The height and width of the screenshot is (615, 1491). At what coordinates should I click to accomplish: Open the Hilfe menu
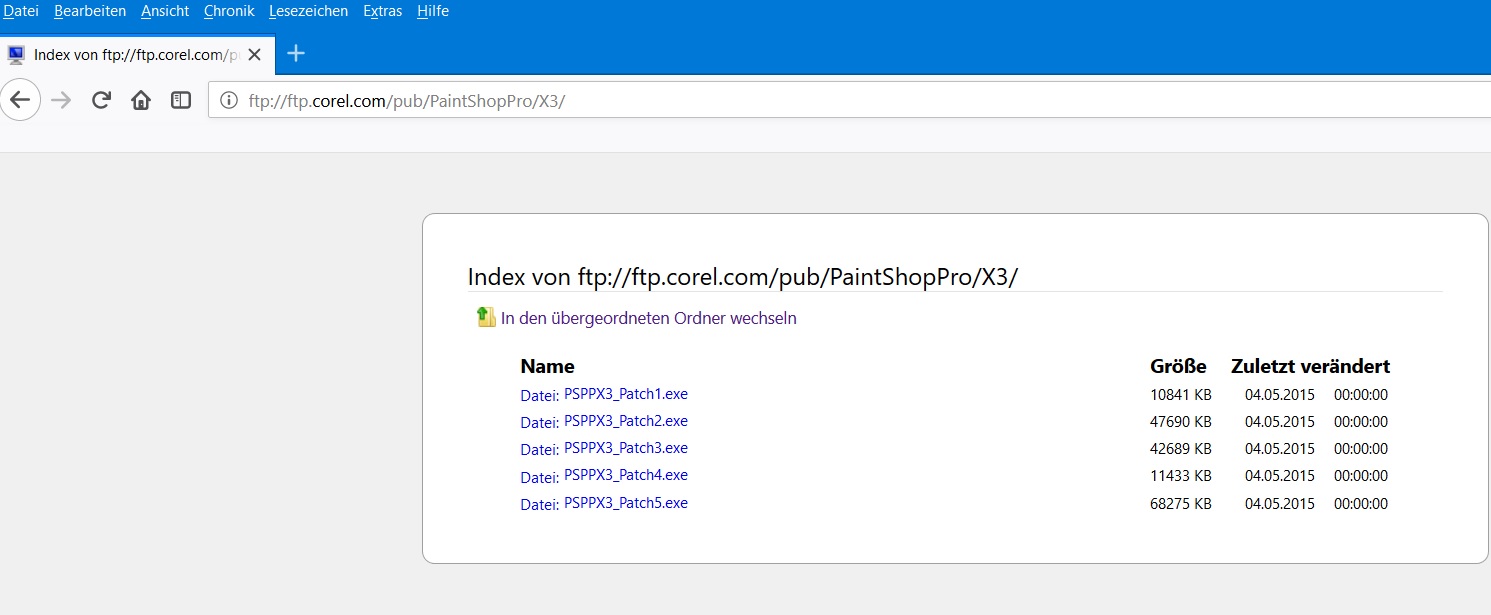tap(433, 11)
